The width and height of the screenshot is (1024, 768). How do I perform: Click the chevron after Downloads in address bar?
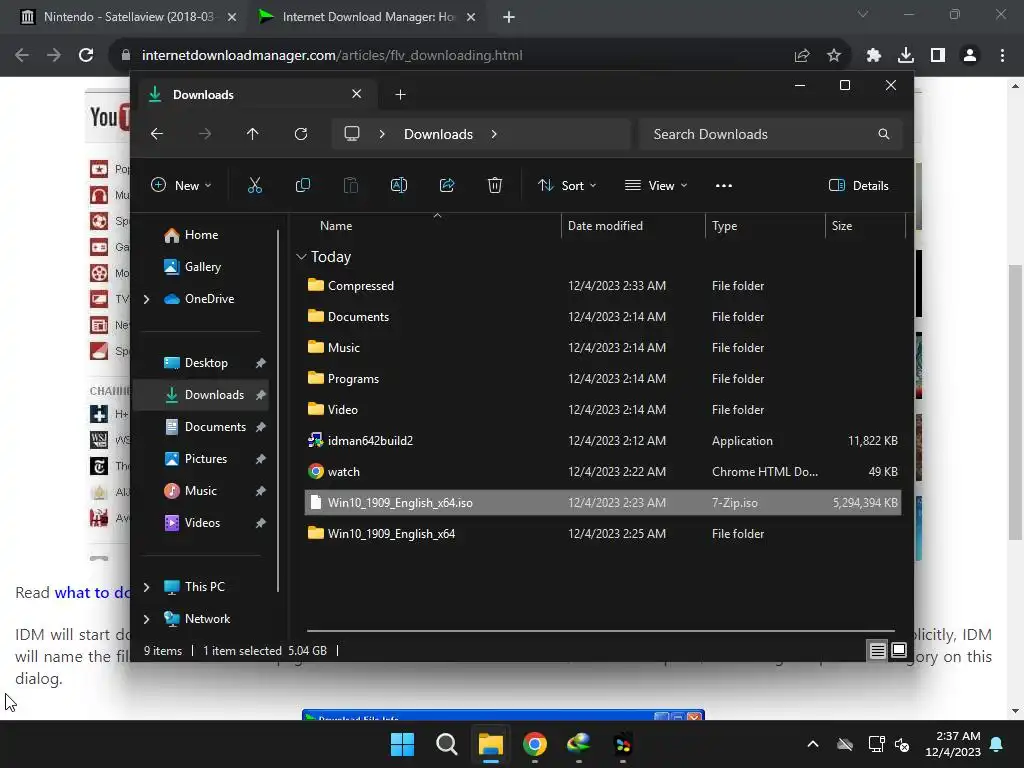(494, 134)
